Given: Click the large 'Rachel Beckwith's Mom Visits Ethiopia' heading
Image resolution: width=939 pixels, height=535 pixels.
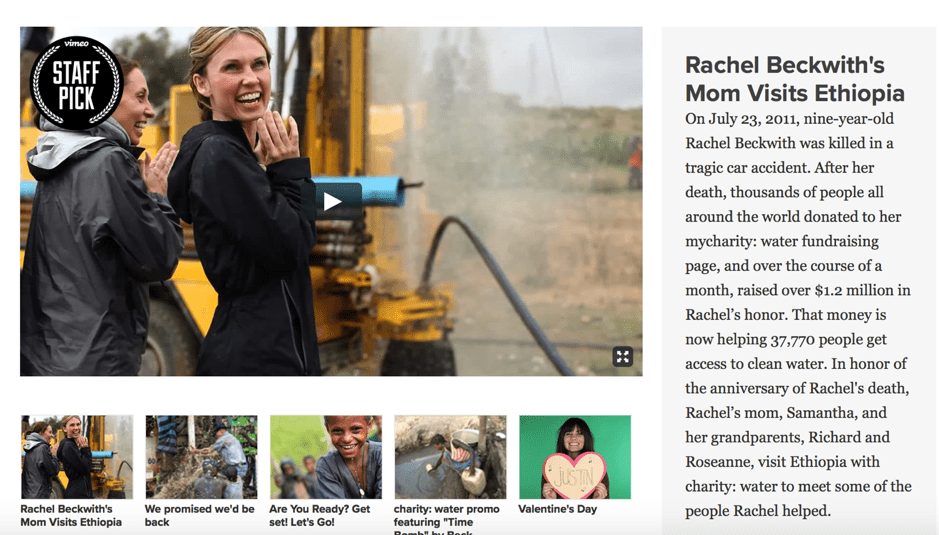Looking at the screenshot, I should pos(795,79).
